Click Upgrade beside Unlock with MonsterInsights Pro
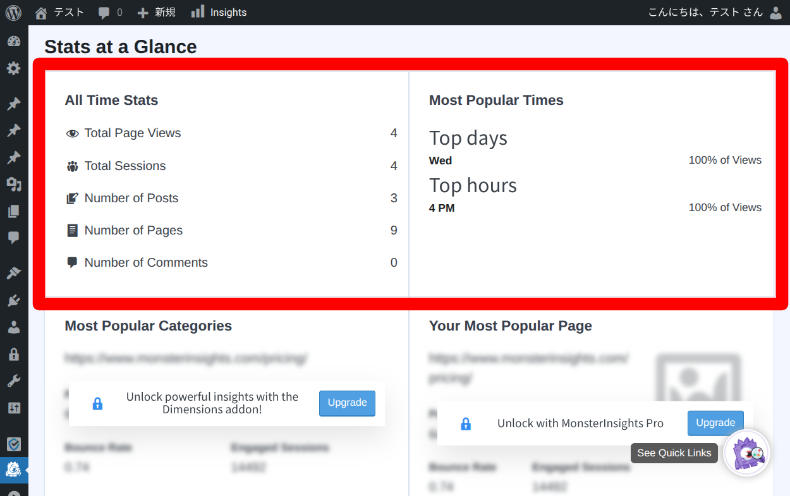Image resolution: width=790 pixels, height=496 pixels. pyautogui.click(x=715, y=423)
